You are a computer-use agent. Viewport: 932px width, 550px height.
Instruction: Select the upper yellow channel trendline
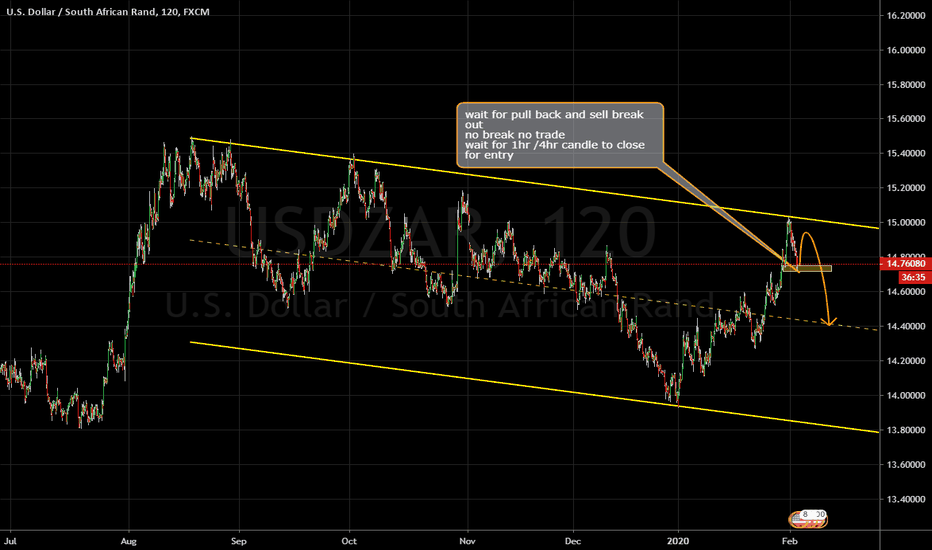coord(535,183)
